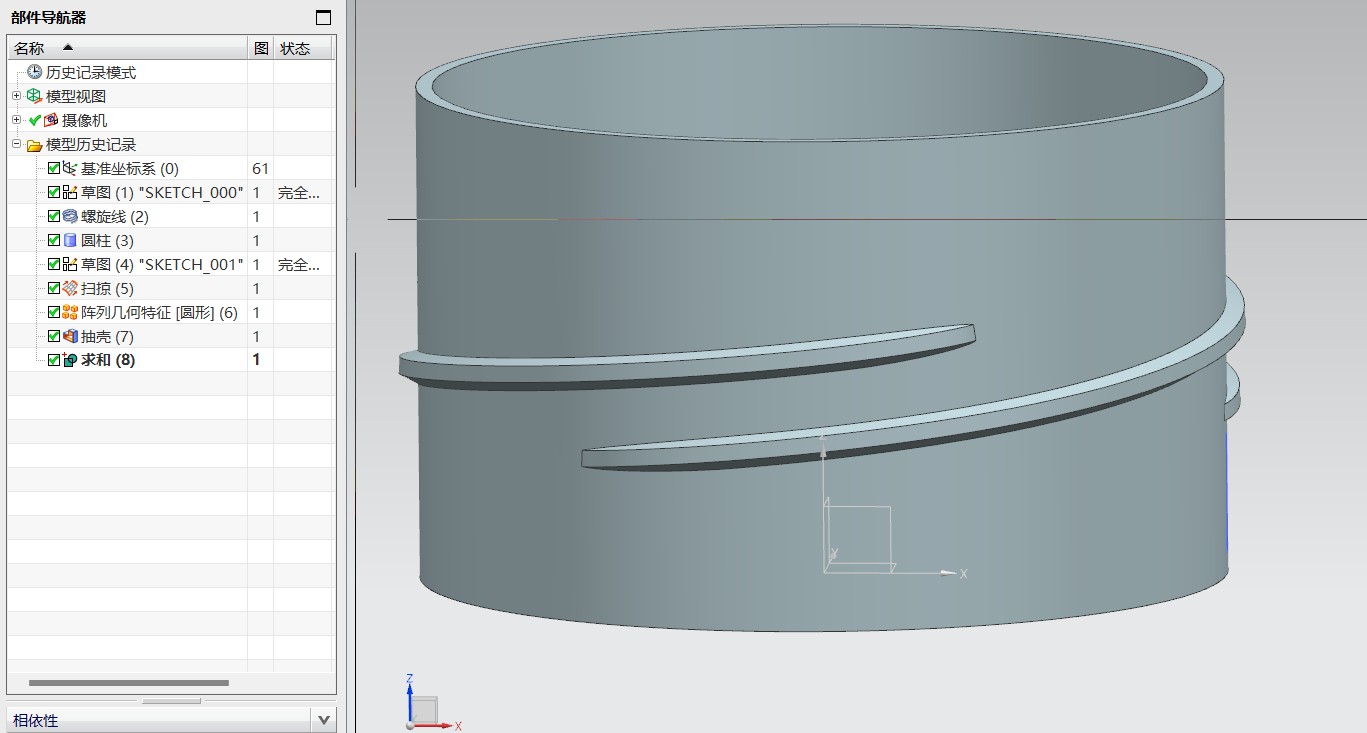The image size is (1367, 733).
Task: Click the 扫掠 (5) sweep icon
Action: point(70,288)
